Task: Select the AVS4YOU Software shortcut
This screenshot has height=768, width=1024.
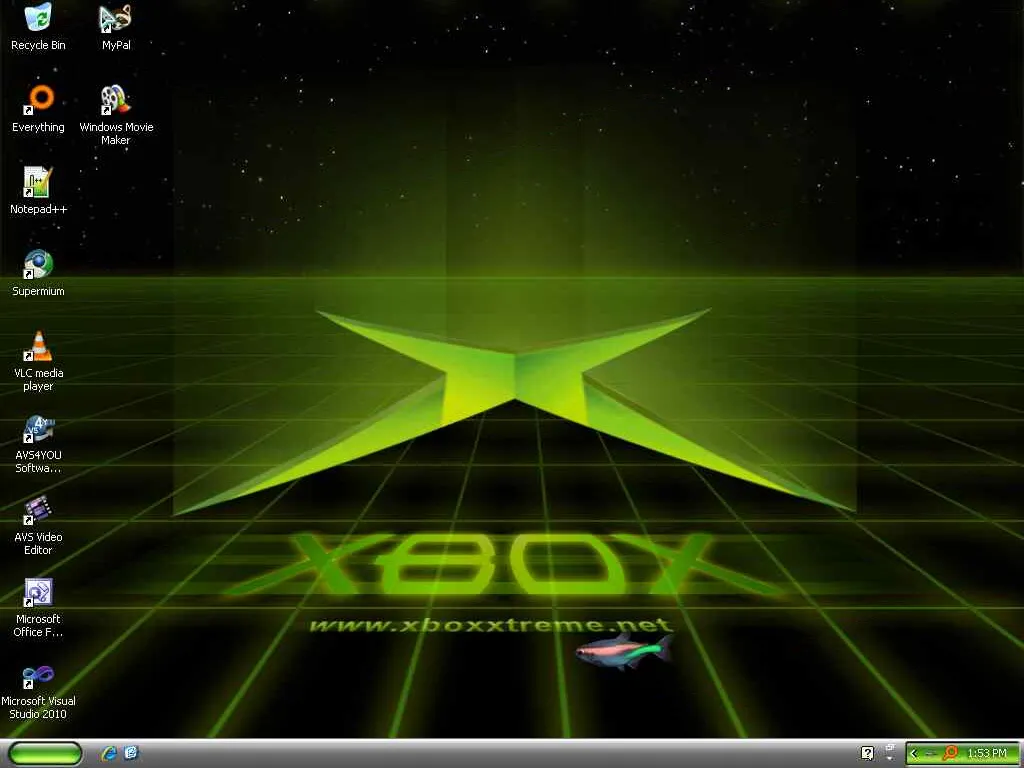Action: click(x=38, y=444)
